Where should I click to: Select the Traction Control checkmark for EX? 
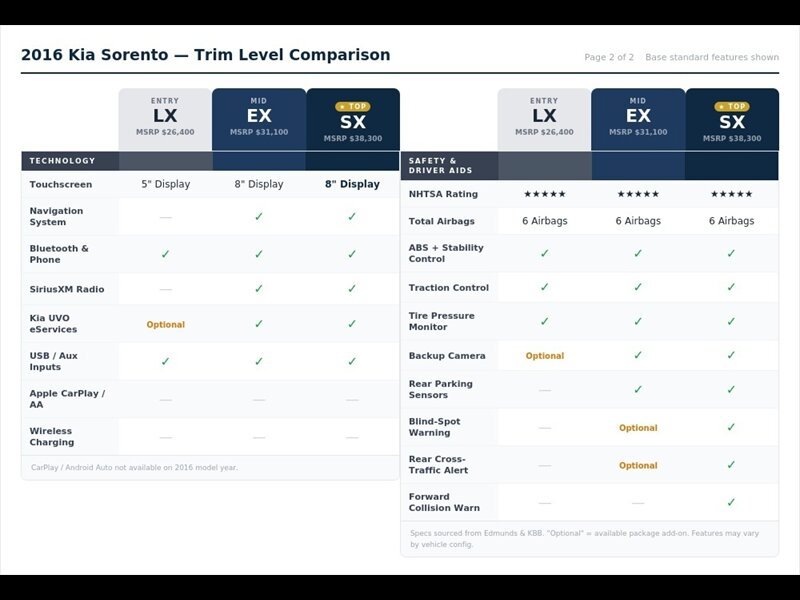(x=638, y=287)
